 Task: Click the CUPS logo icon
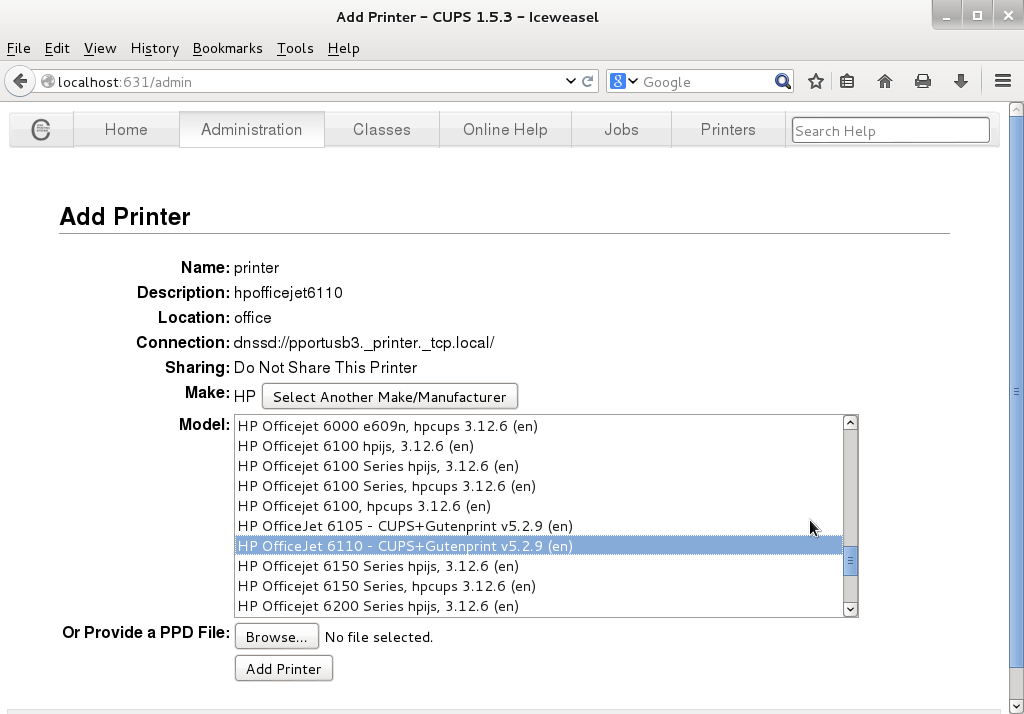pos(40,129)
